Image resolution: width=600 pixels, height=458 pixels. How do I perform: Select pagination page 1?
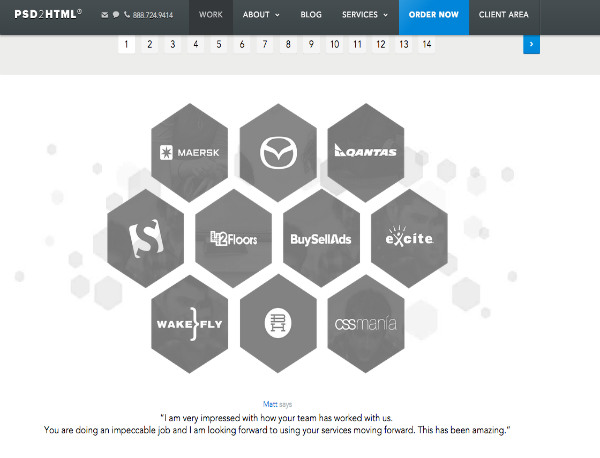click(x=126, y=44)
